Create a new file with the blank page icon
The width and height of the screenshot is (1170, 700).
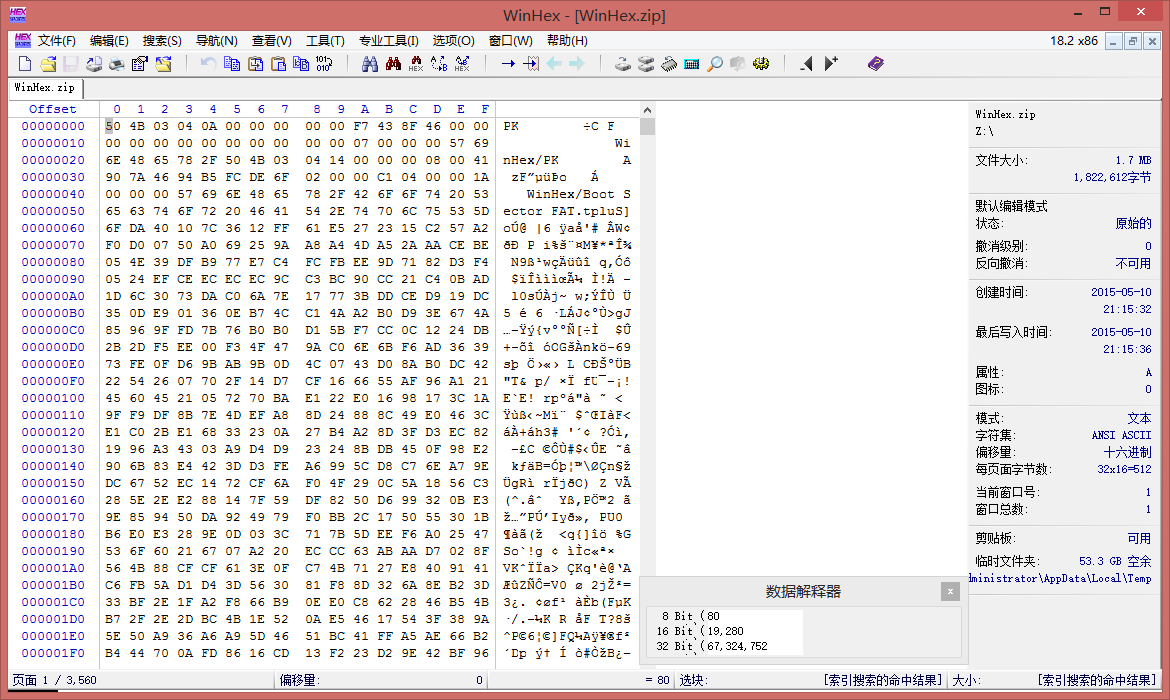(25, 64)
